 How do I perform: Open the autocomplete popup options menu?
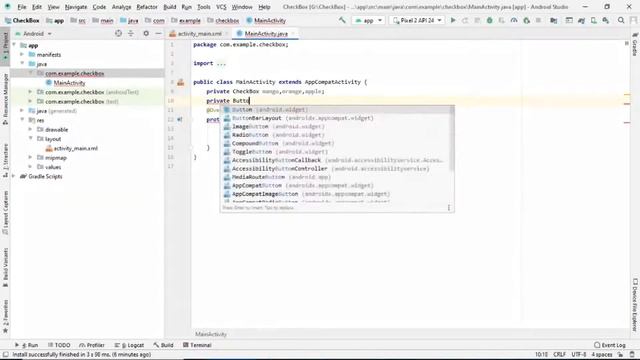tap(449, 208)
